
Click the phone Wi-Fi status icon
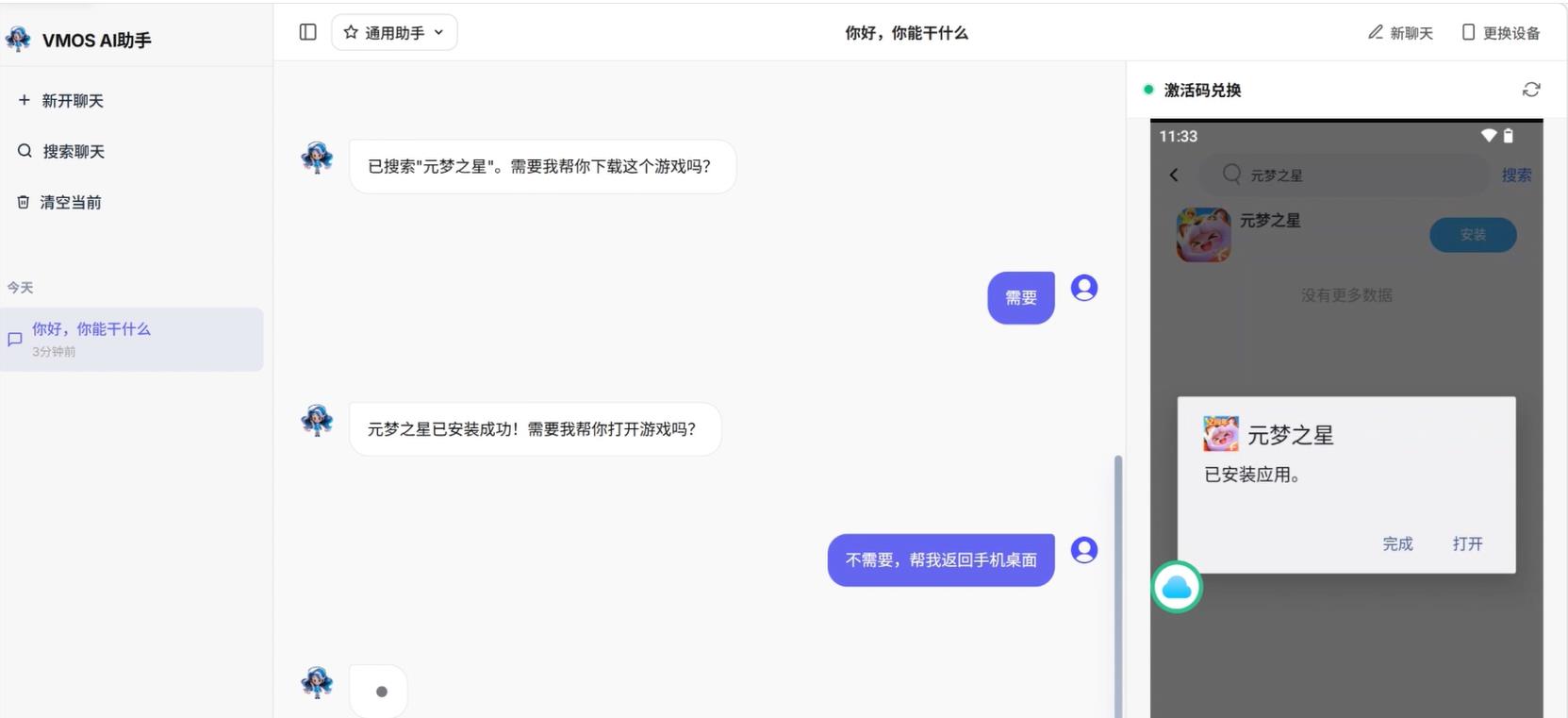point(1489,136)
